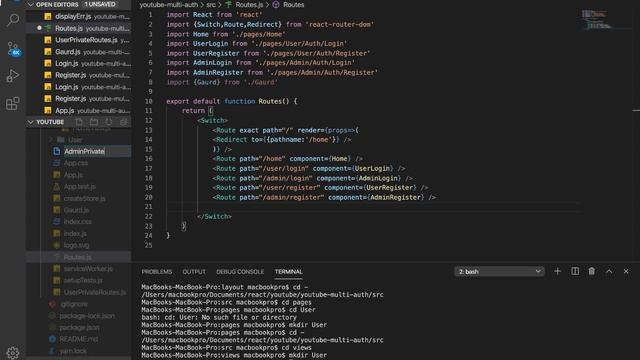Click the README.md info icon
640x360 pixels.
(52, 339)
